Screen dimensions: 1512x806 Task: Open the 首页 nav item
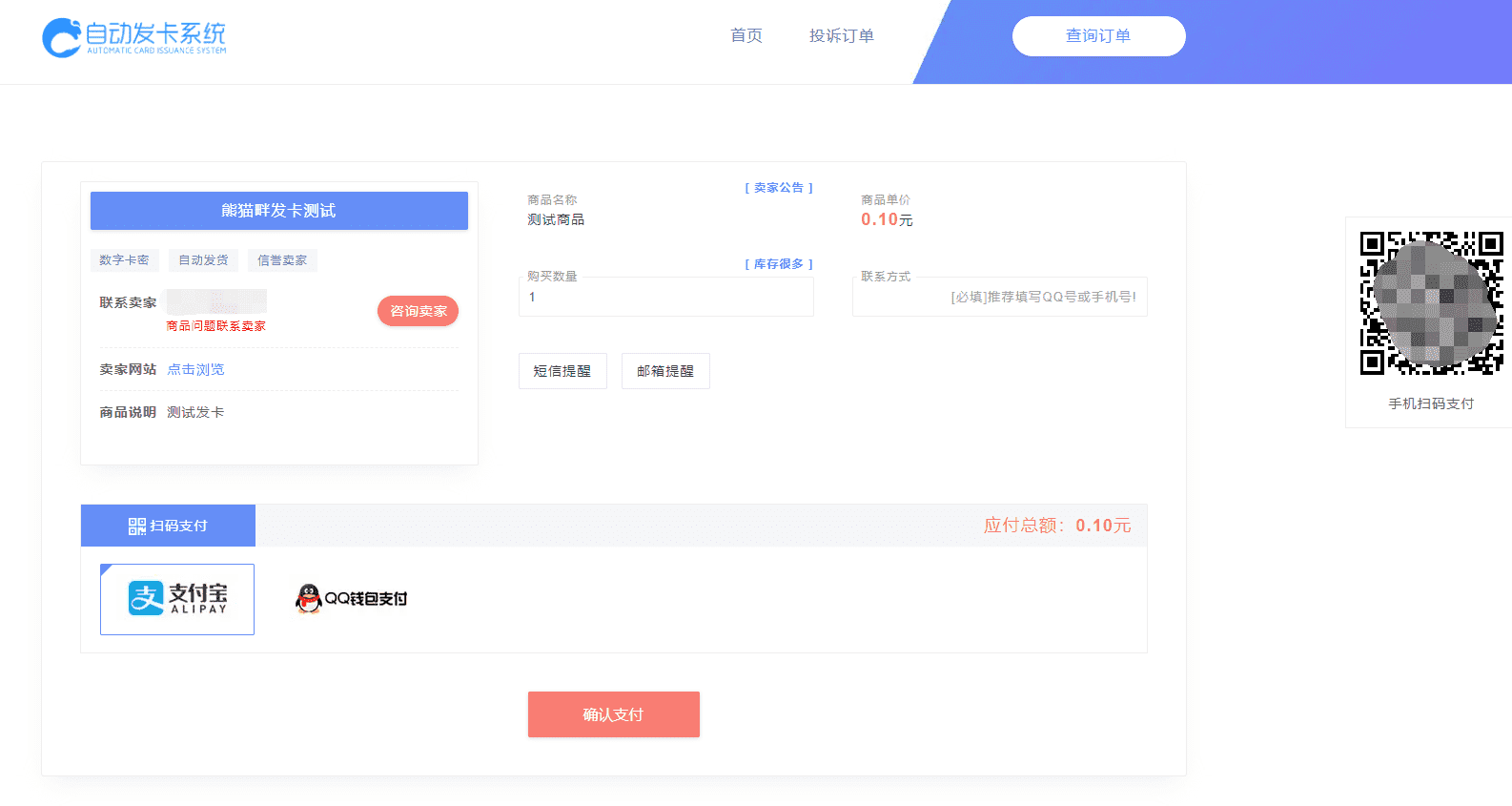tap(746, 35)
